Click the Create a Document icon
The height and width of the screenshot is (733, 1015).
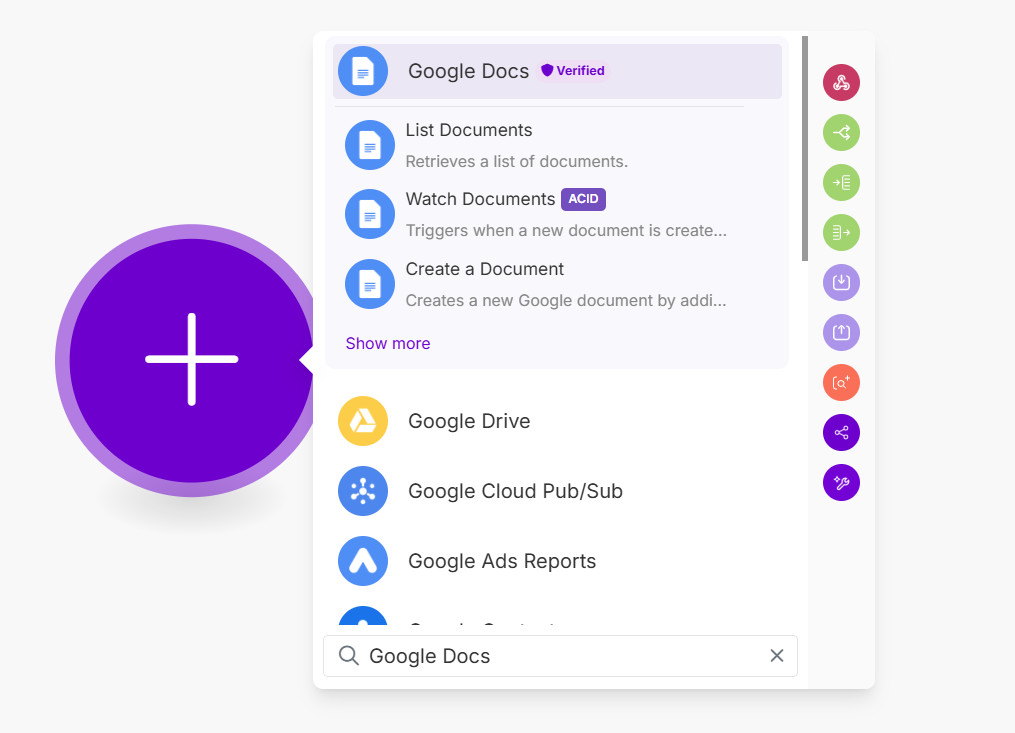(x=370, y=284)
